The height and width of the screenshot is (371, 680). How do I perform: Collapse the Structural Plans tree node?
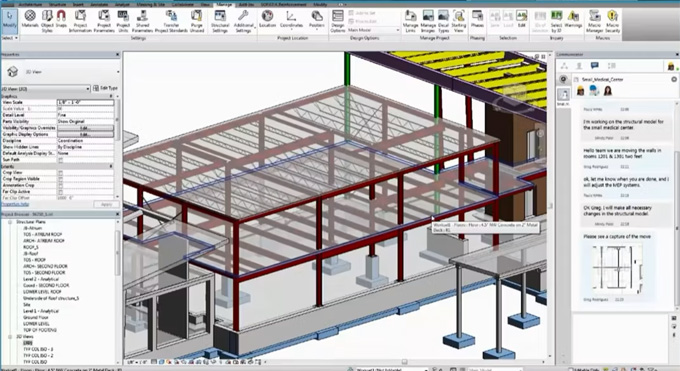point(10,222)
